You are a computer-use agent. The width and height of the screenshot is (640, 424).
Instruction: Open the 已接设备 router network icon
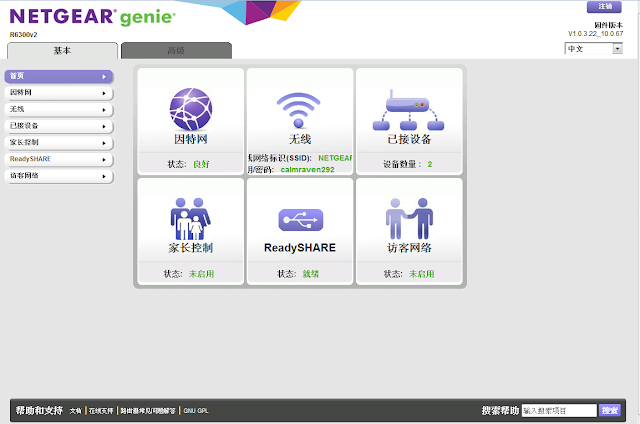click(x=408, y=110)
